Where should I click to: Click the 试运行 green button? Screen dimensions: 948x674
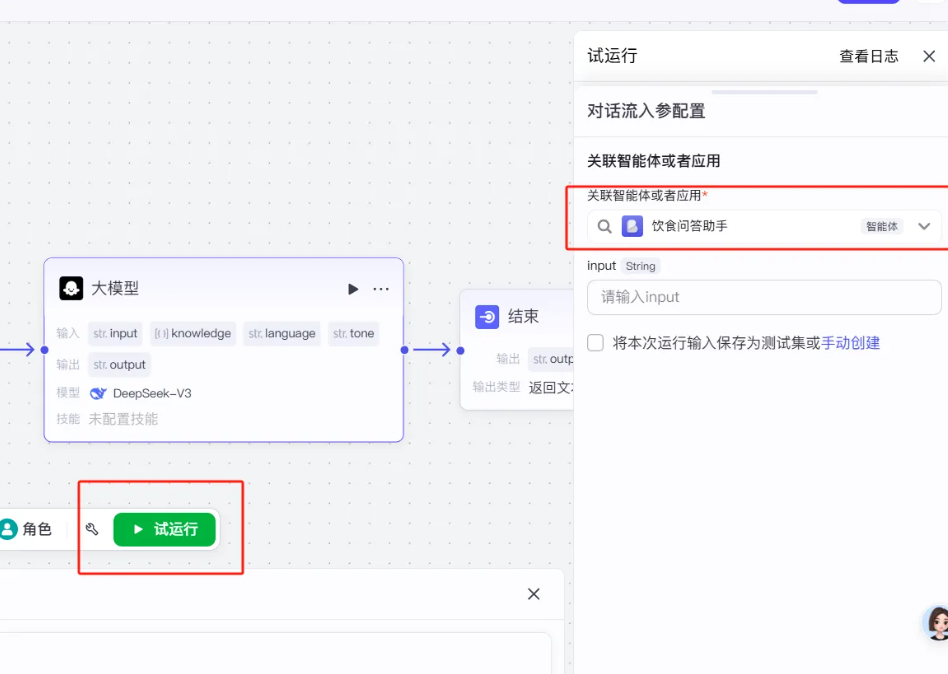coord(165,529)
